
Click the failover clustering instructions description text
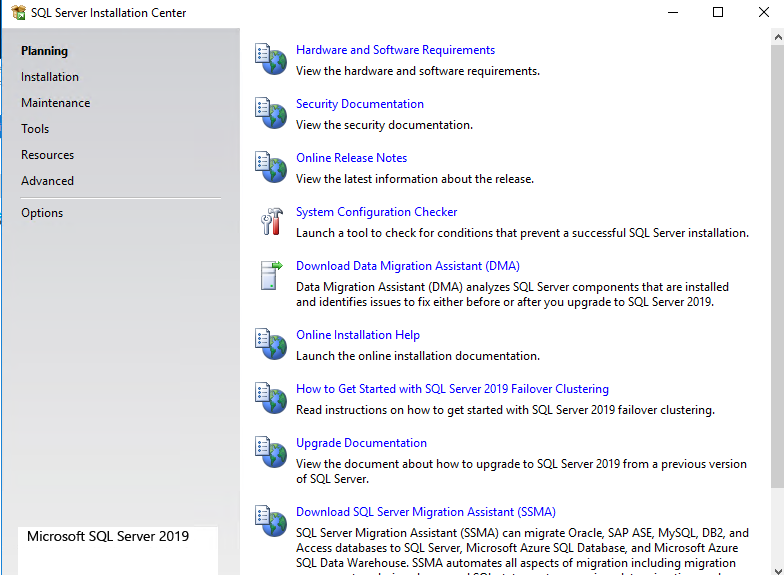(505, 410)
